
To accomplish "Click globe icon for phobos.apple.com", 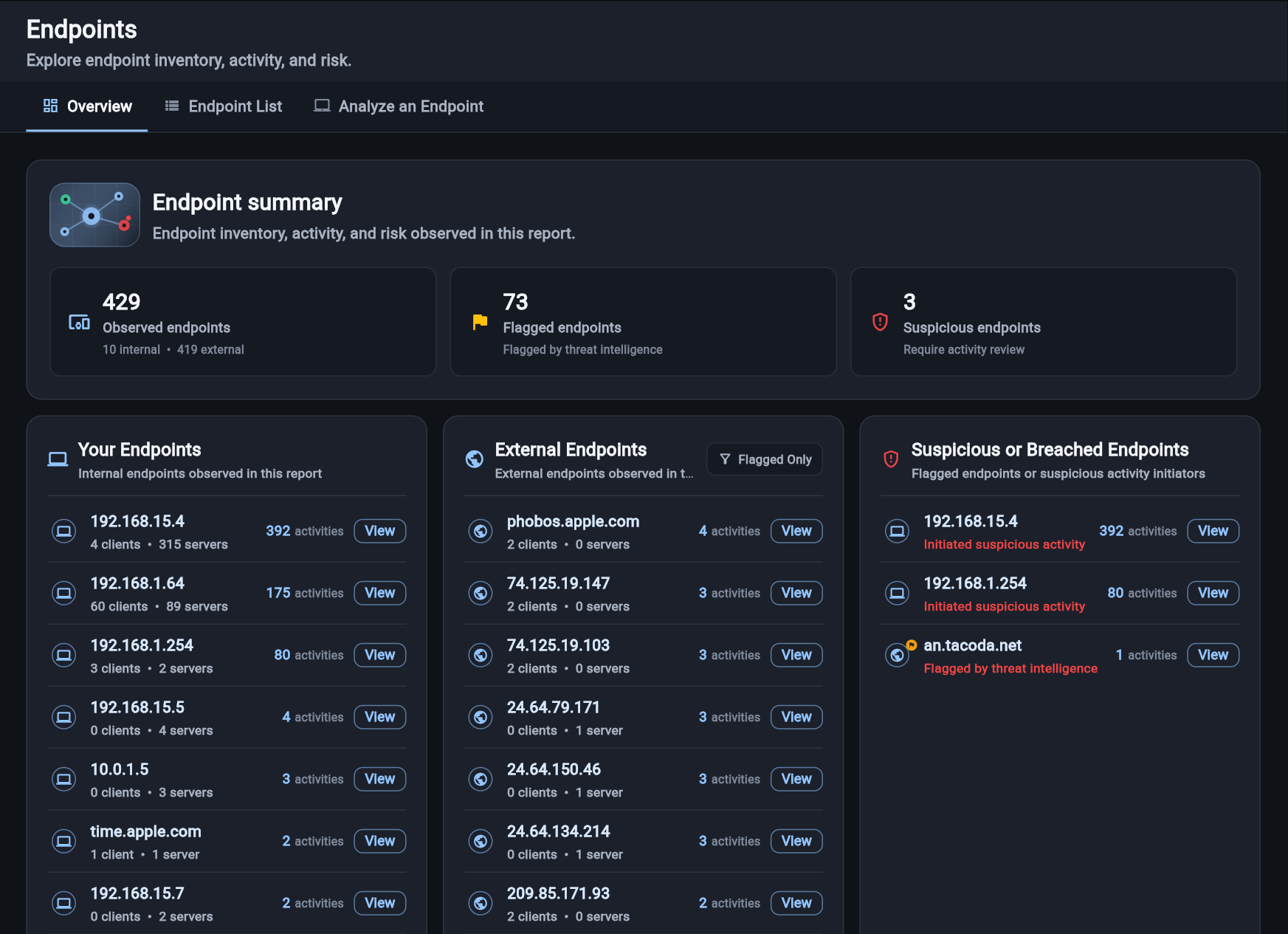I will (x=481, y=531).
